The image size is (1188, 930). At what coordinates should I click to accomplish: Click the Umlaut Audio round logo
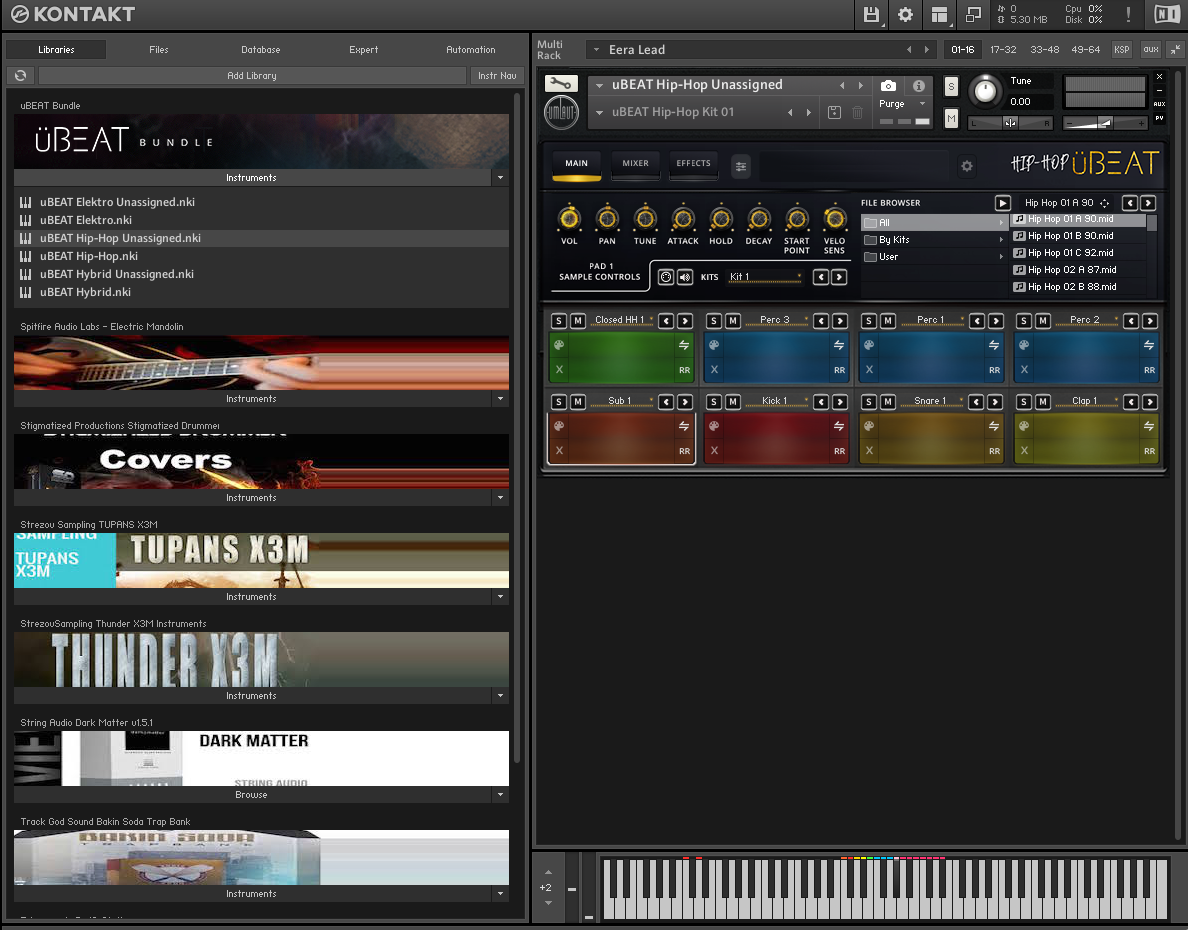(561, 113)
